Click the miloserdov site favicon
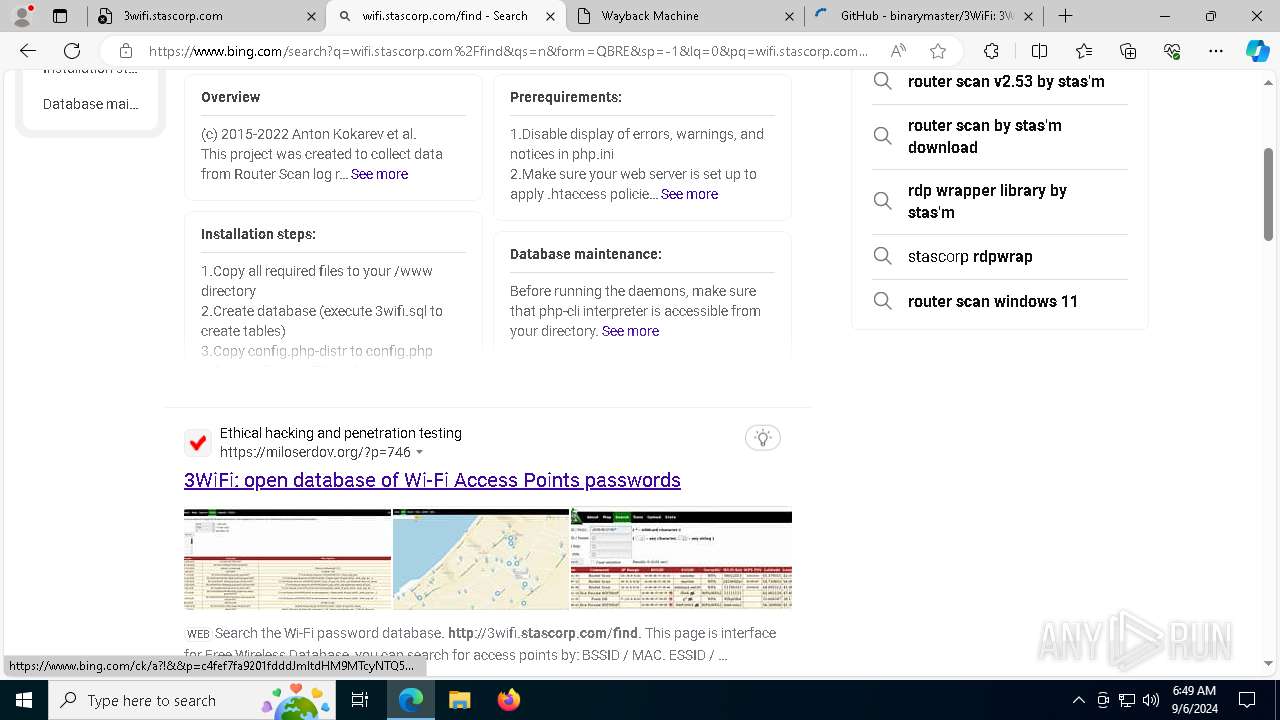Screen dimensions: 1280x720 198,442
